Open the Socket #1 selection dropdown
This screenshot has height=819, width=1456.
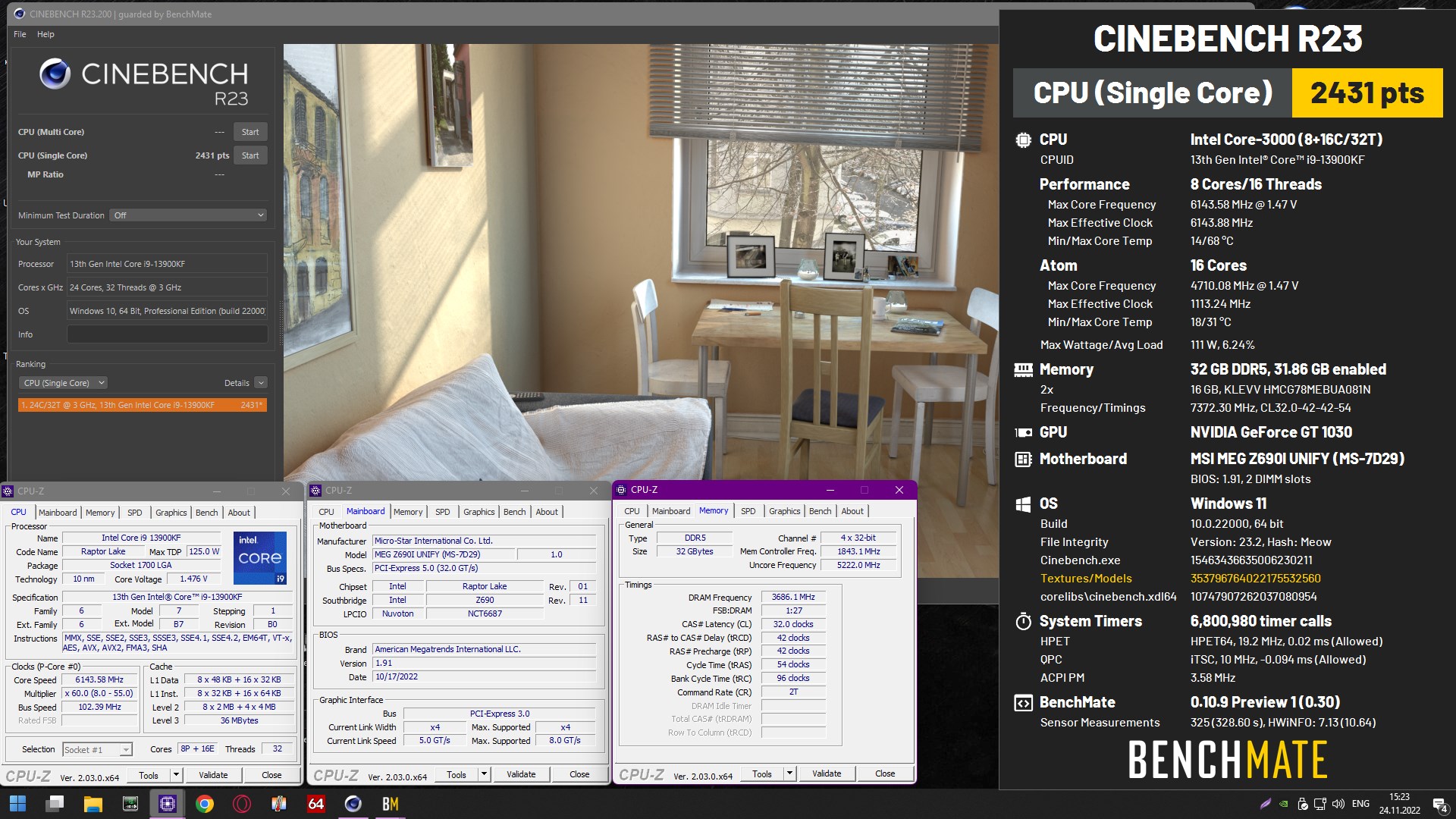97,749
